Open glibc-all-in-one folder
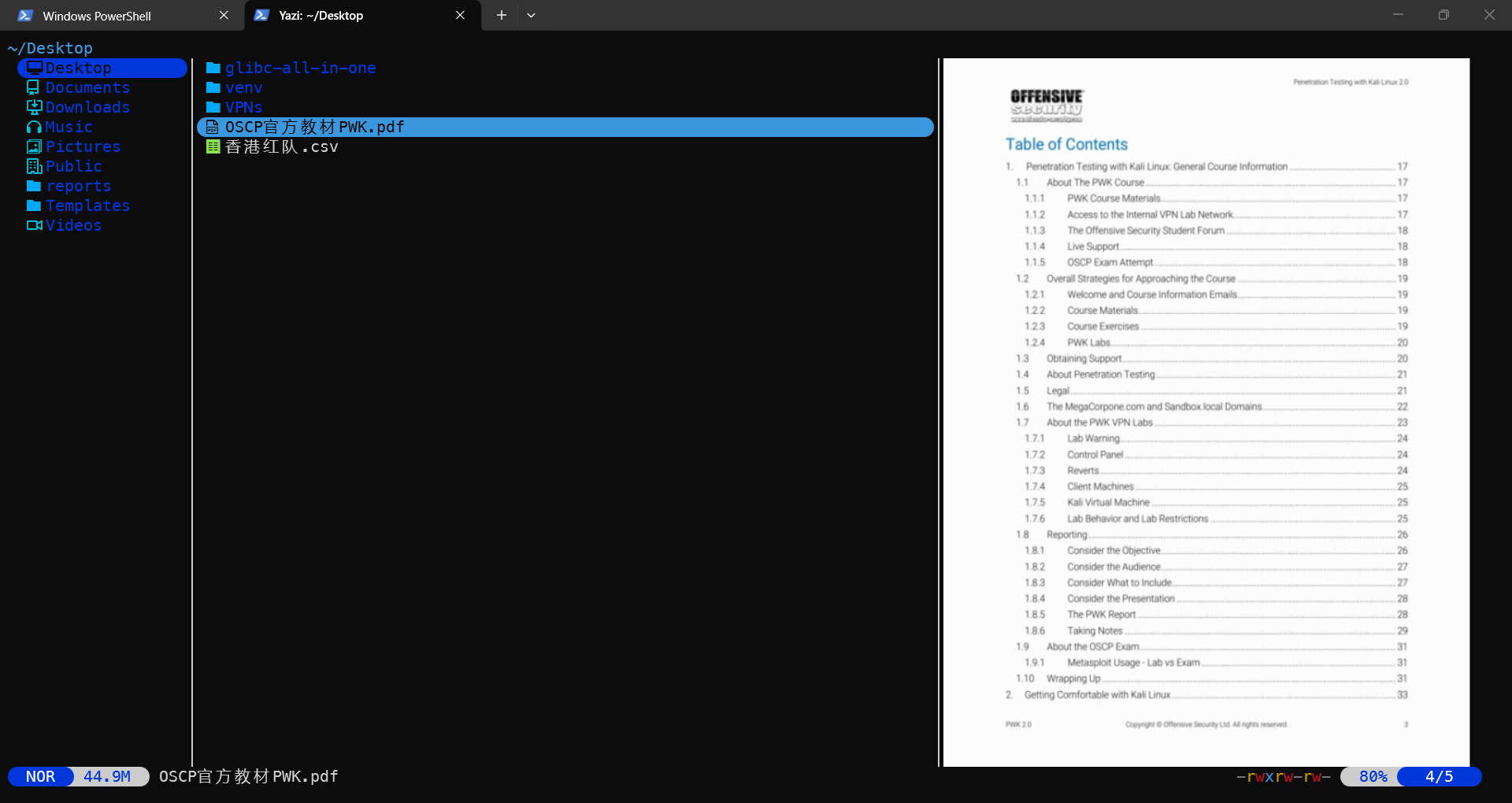Image resolution: width=1512 pixels, height=803 pixels. [x=300, y=68]
